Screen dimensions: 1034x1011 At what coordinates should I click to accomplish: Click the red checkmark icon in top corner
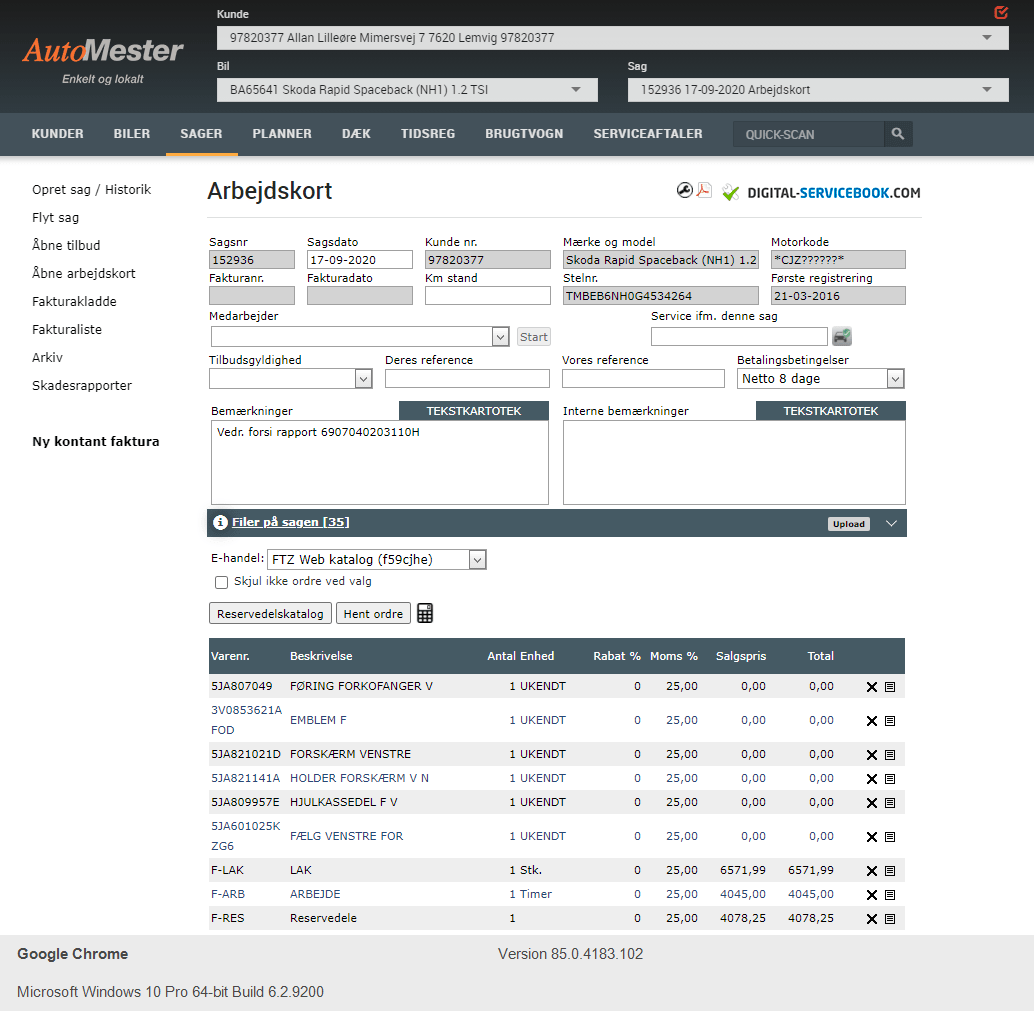1001,13
